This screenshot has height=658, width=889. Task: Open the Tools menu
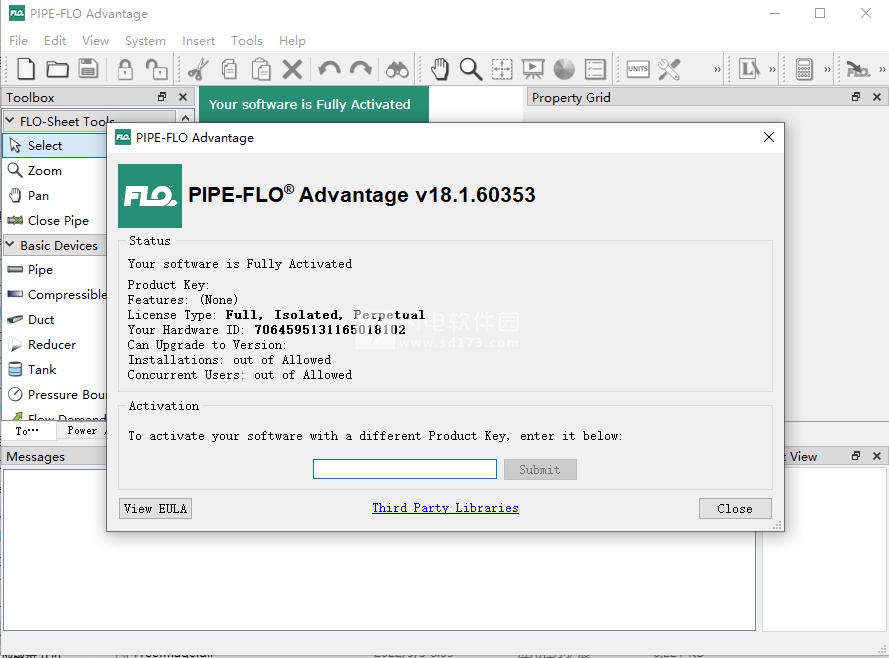pos(247,41)
